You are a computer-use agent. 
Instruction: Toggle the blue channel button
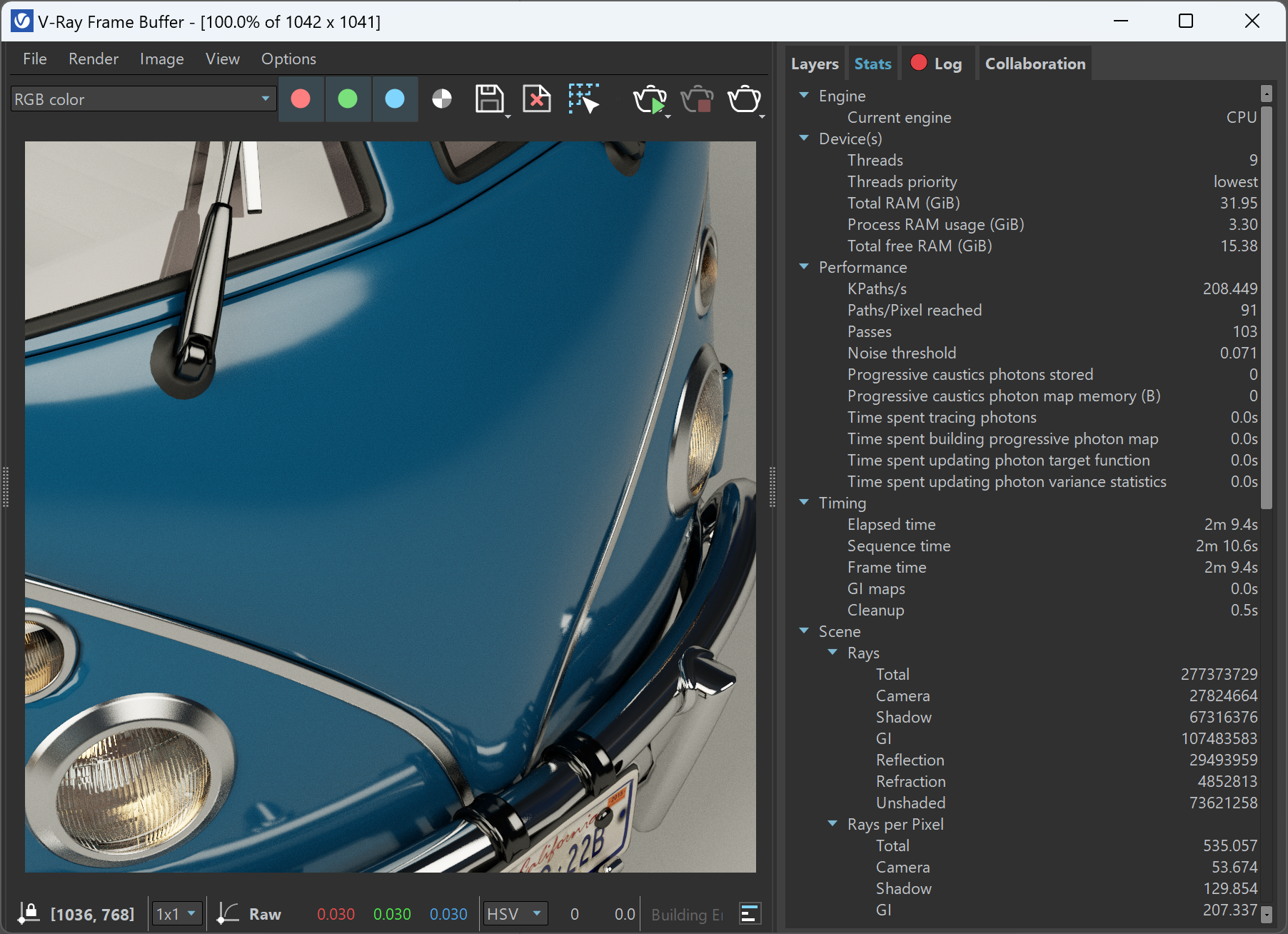pos(395,99)
